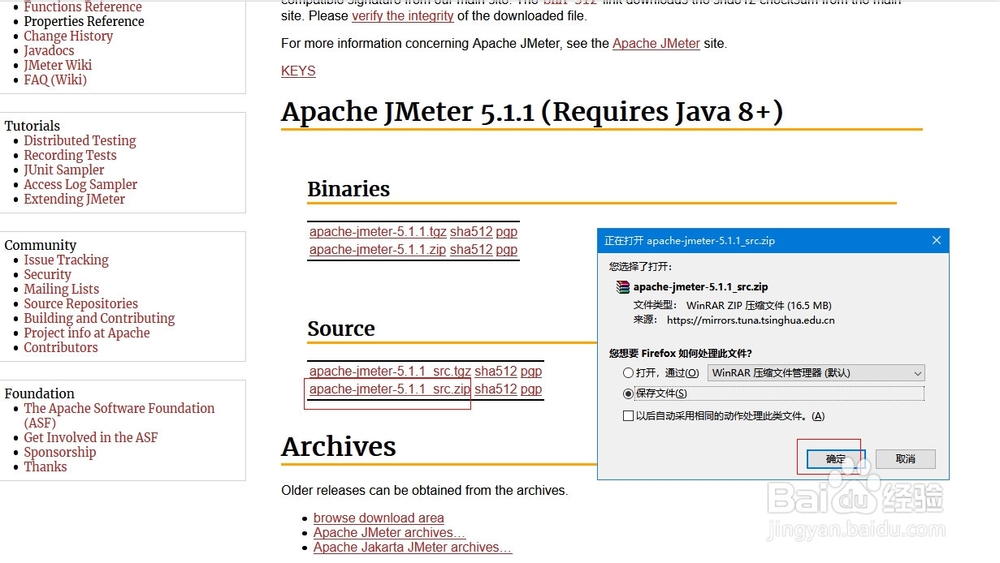Open Source Repositories link
The width and height of the screenshot is (1000, 563).
pyautogui.click(x=81, y=303)
